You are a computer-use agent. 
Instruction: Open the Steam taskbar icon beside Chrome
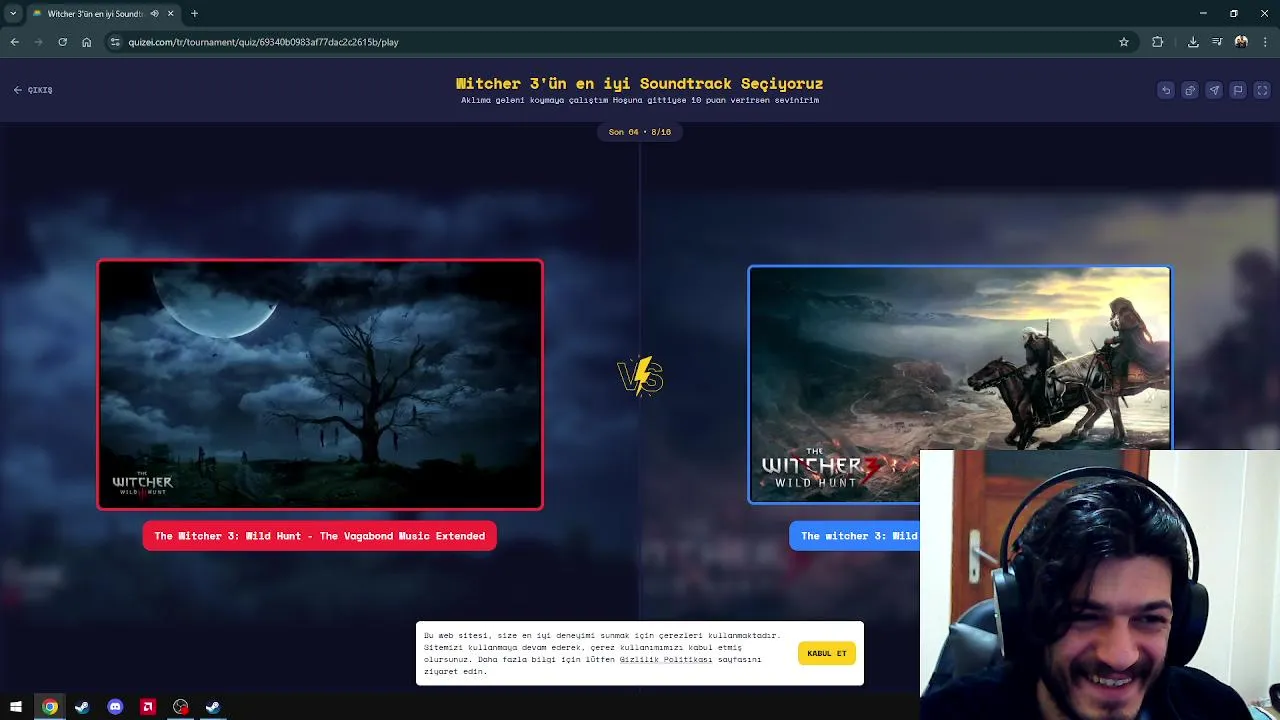[x=82, y=707]
